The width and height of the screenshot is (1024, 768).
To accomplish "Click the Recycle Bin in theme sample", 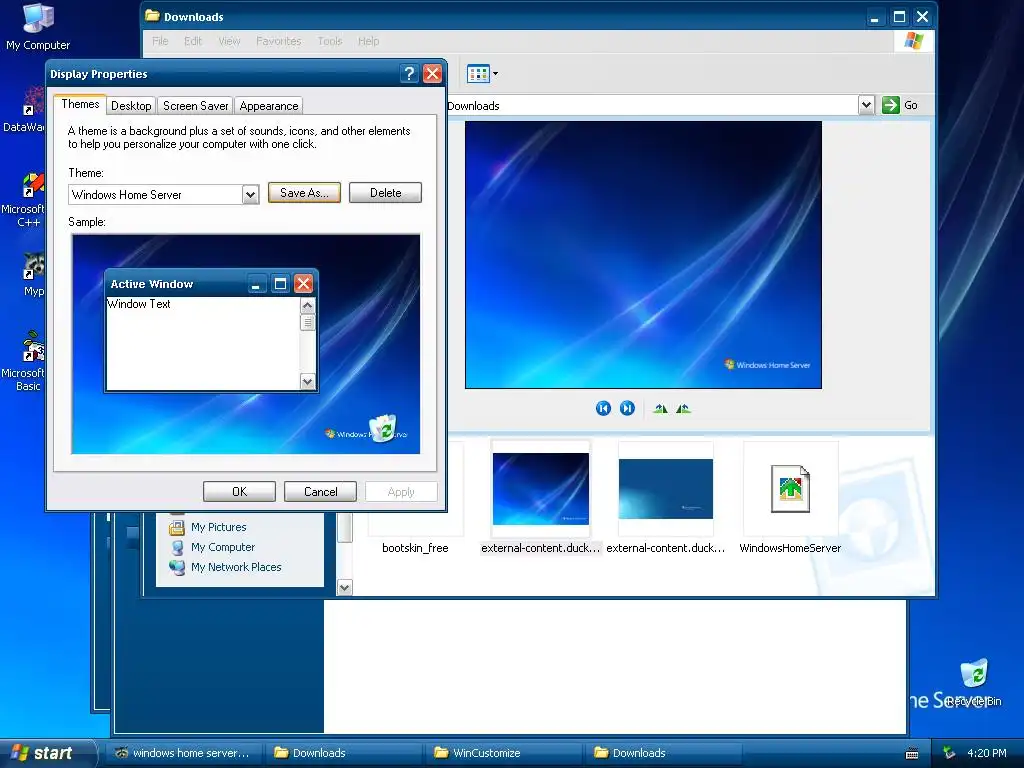I will (x=384, y=428).
